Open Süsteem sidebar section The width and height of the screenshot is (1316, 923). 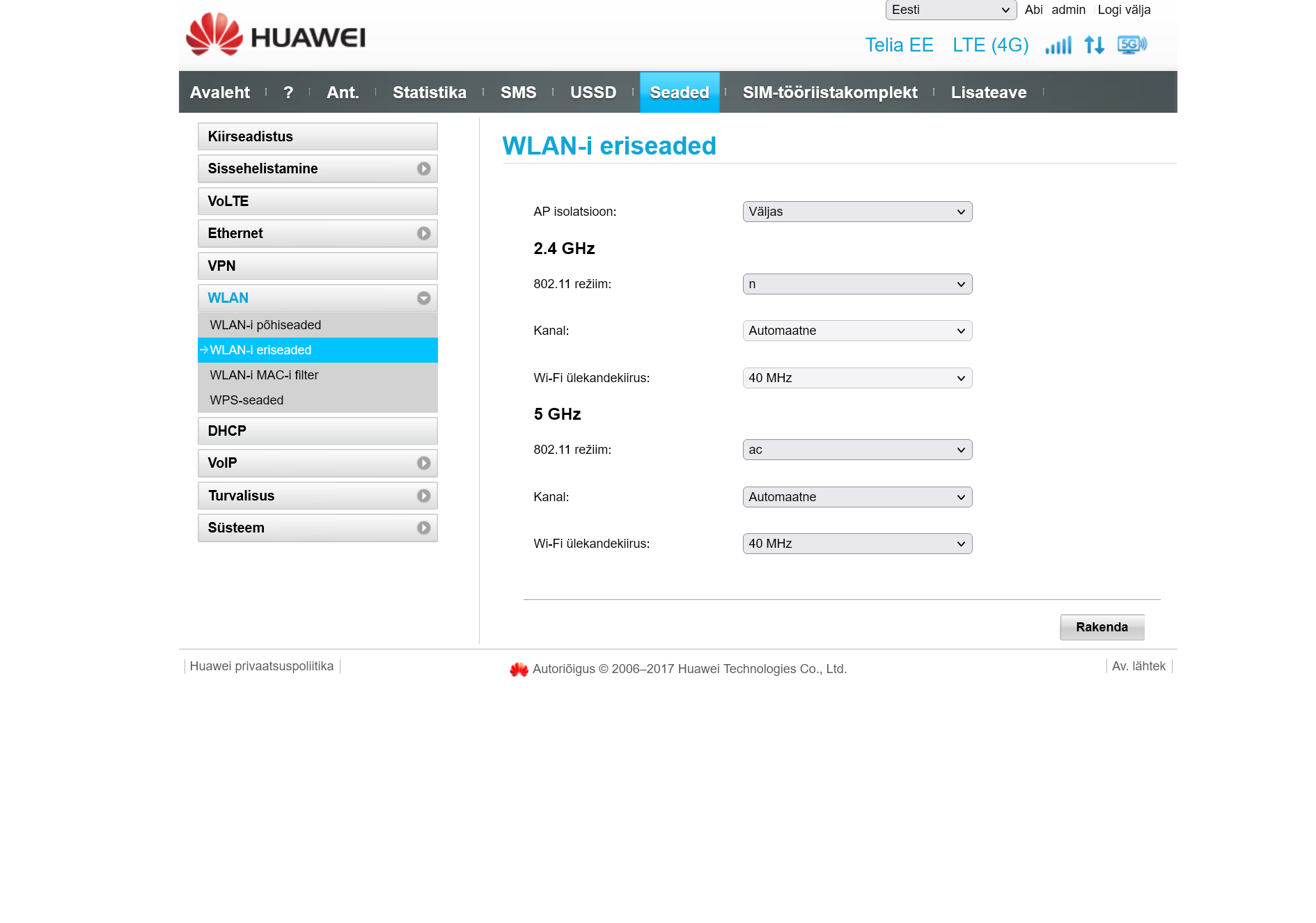point(318,528)
